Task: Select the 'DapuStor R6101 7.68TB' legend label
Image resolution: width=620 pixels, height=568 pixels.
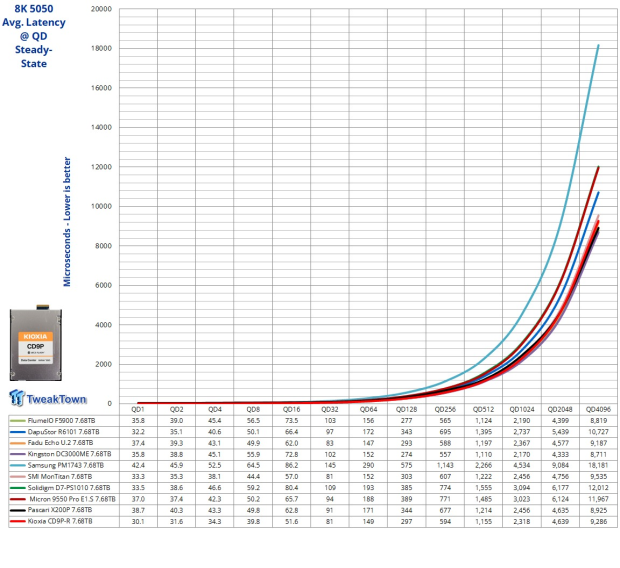Action: coord(63,432)
